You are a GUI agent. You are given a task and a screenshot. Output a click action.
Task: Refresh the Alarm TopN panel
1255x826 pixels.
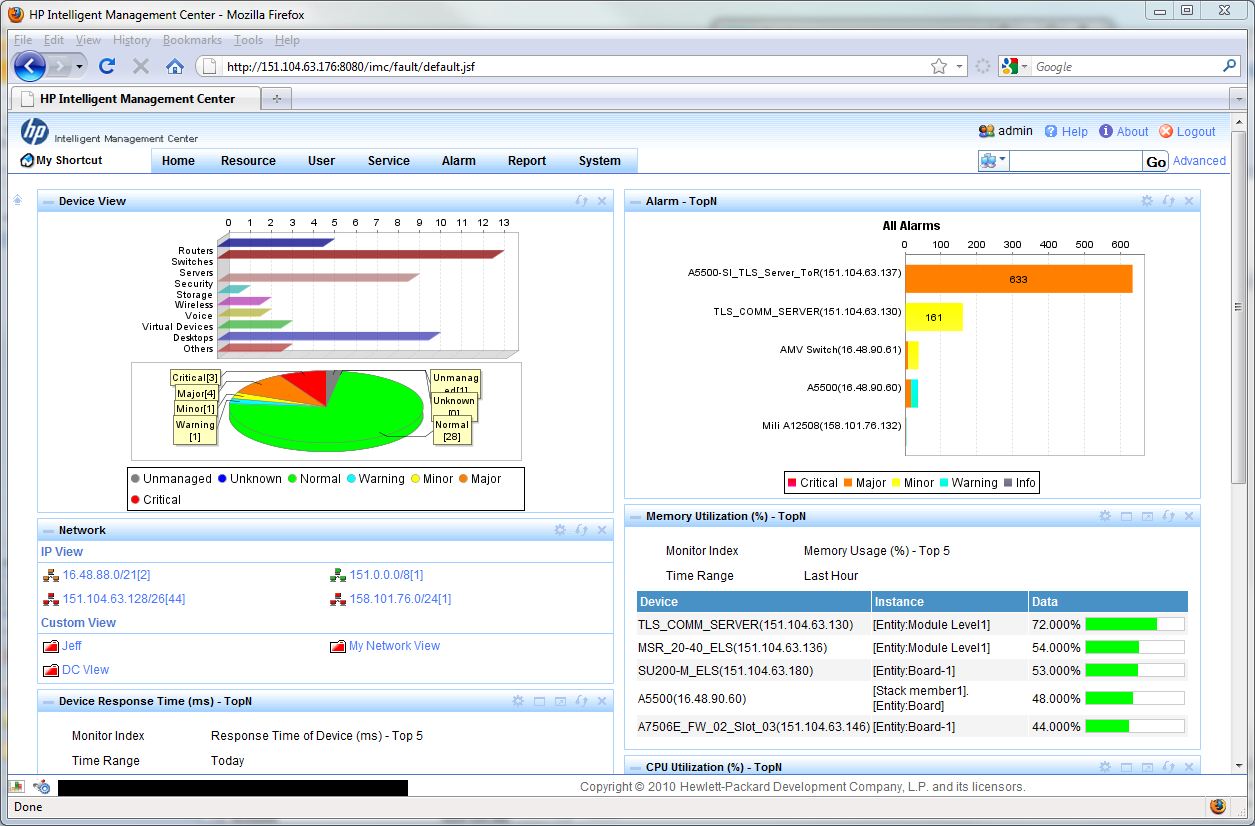click(x=1168, y=201)
